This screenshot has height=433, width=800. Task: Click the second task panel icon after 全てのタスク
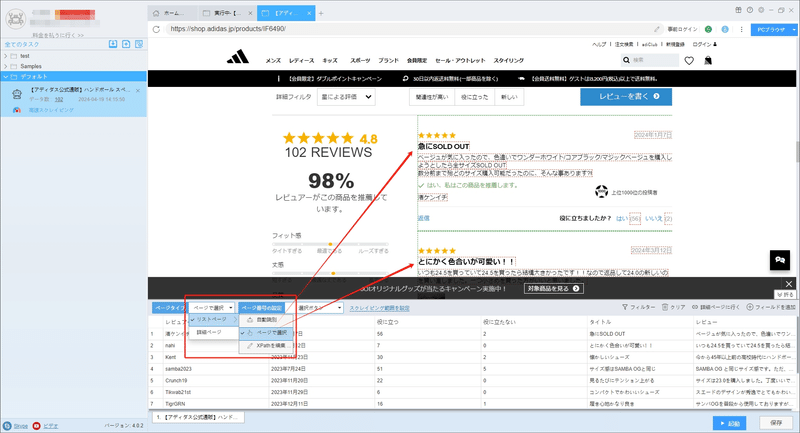[x=126, y=44]
